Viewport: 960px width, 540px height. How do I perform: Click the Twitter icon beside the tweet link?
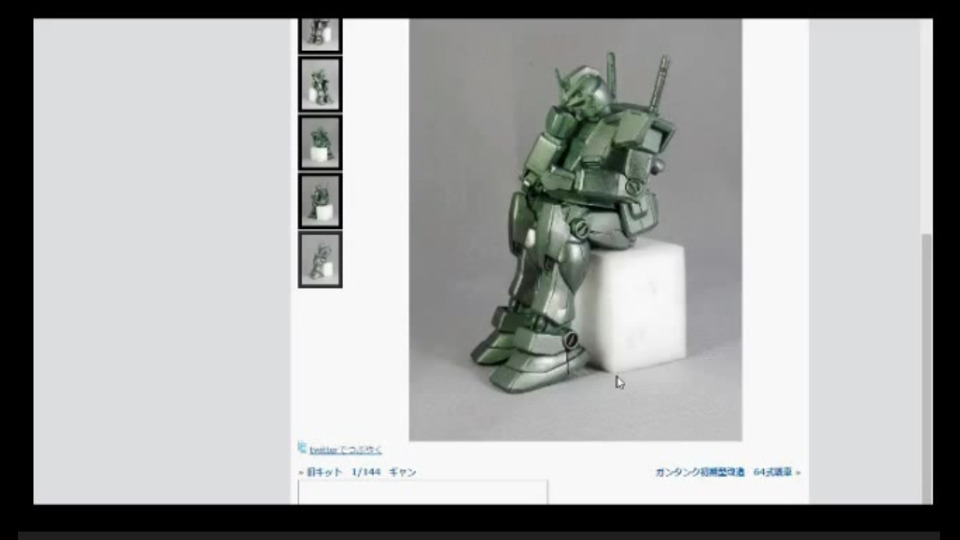pos(302,448)
